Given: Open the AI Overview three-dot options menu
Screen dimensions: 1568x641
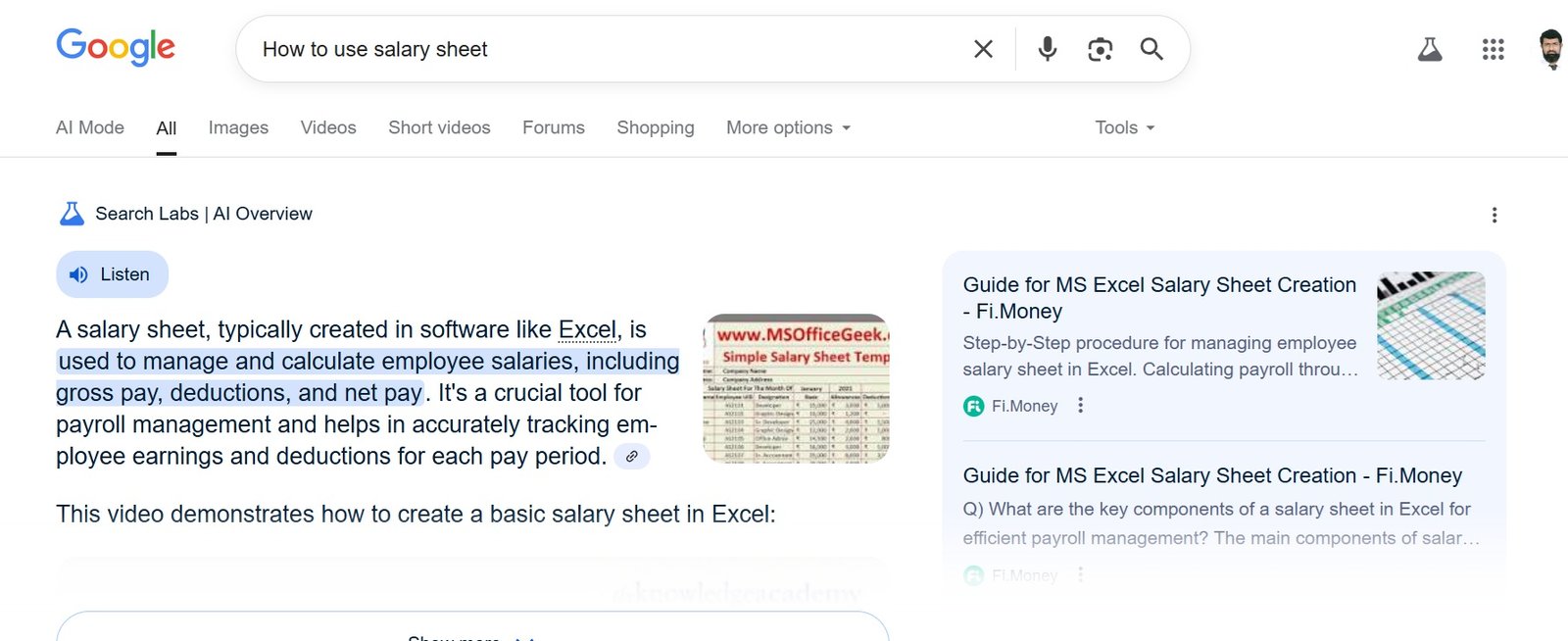Looking at the screenshot, I should [x=1494, y=215].
